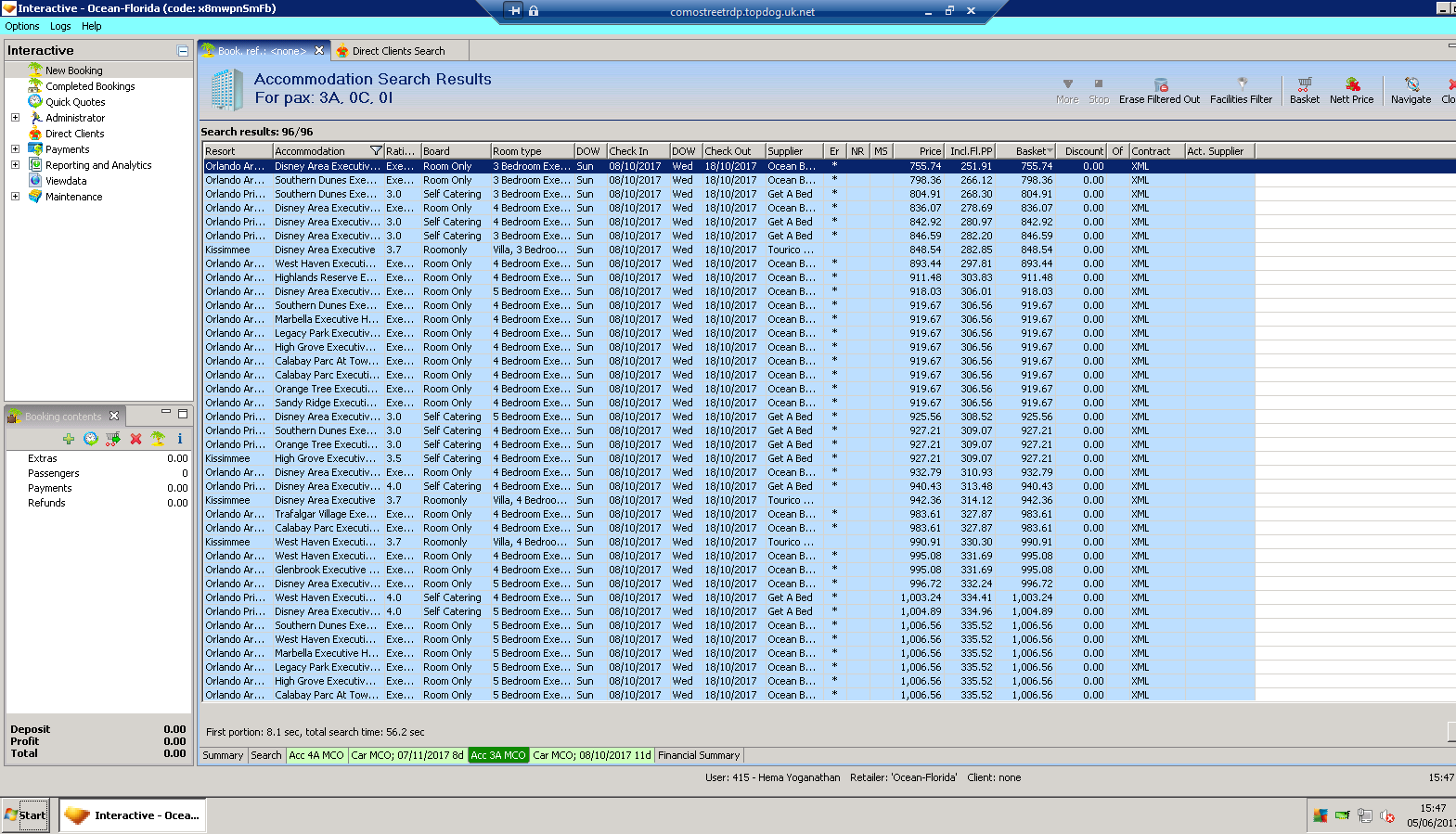Open the Logs menu
Screen dimensions: 1456x834
tap(60, 26)
